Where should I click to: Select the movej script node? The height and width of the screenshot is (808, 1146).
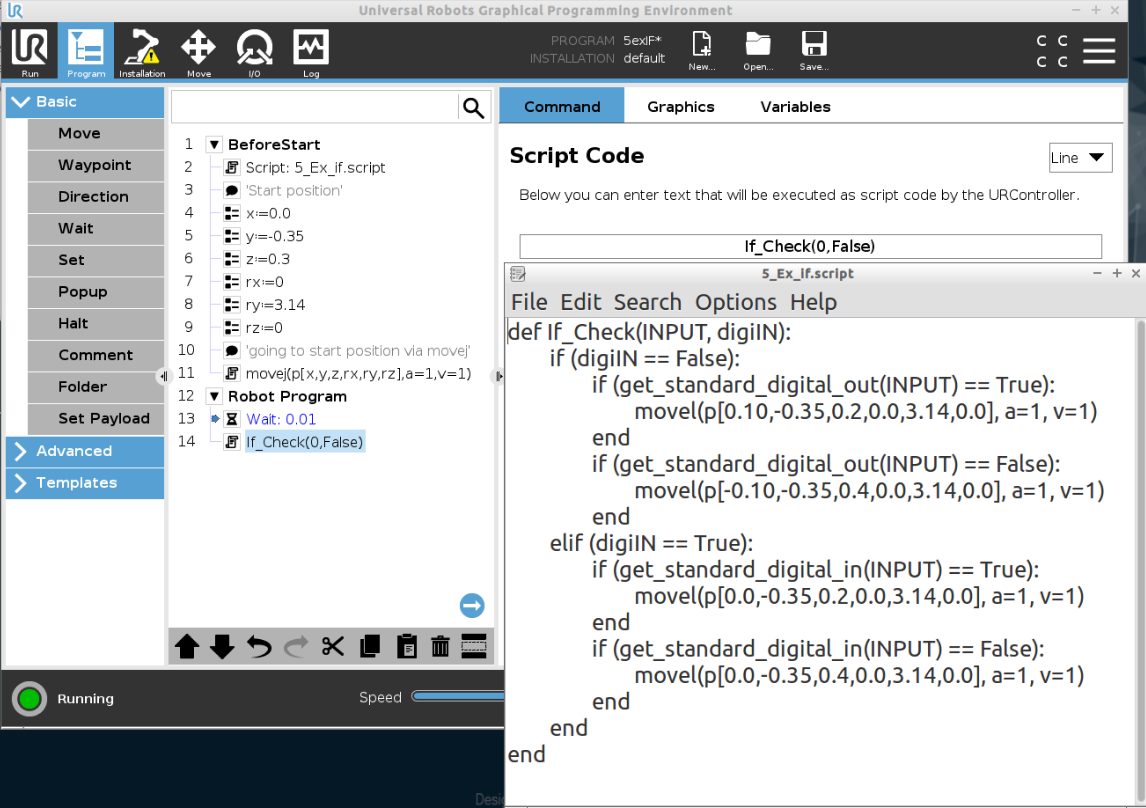coord(358,374)
